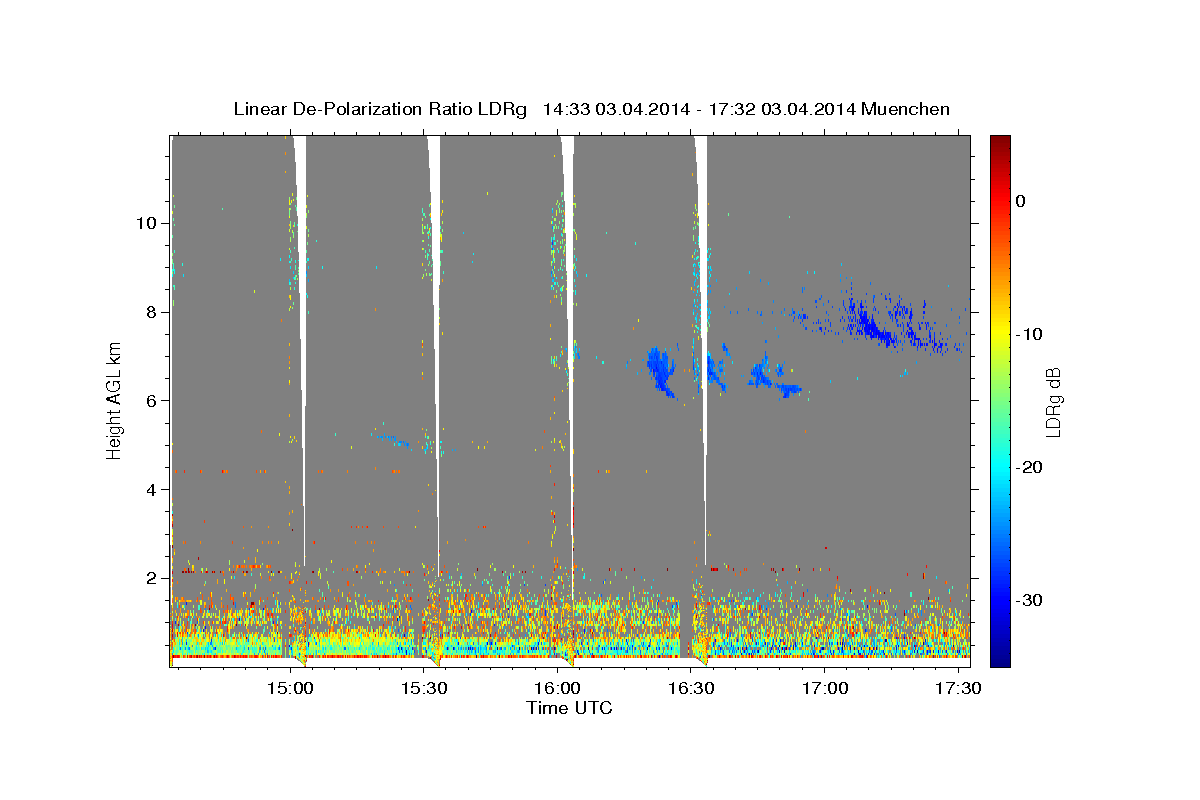Viewport: 1200px width, 800px height.
Task: Click the '16:30' time tick label
Action: [x=691, y=688]
